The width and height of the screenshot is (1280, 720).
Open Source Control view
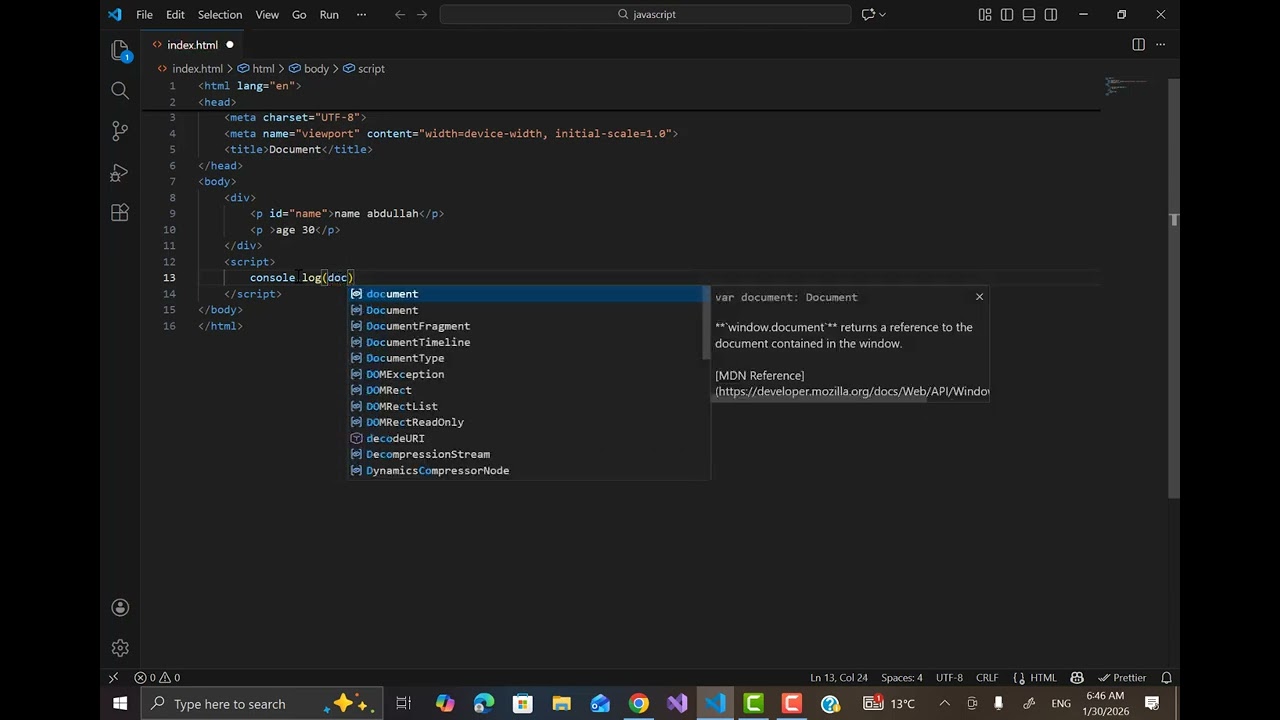(x=120, y=131)
